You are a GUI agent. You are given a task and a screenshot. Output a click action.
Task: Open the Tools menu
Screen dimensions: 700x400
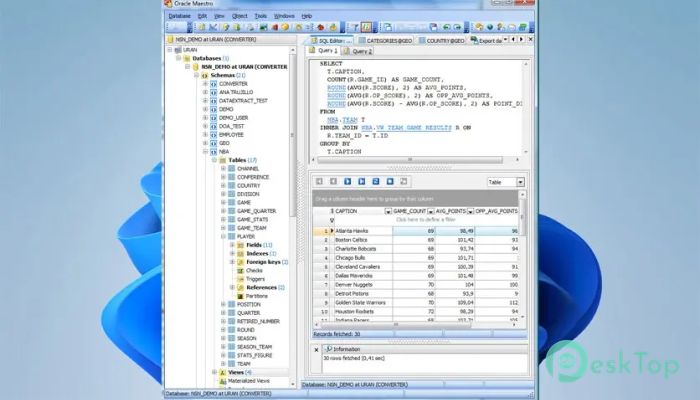click(x=260, y=16)
